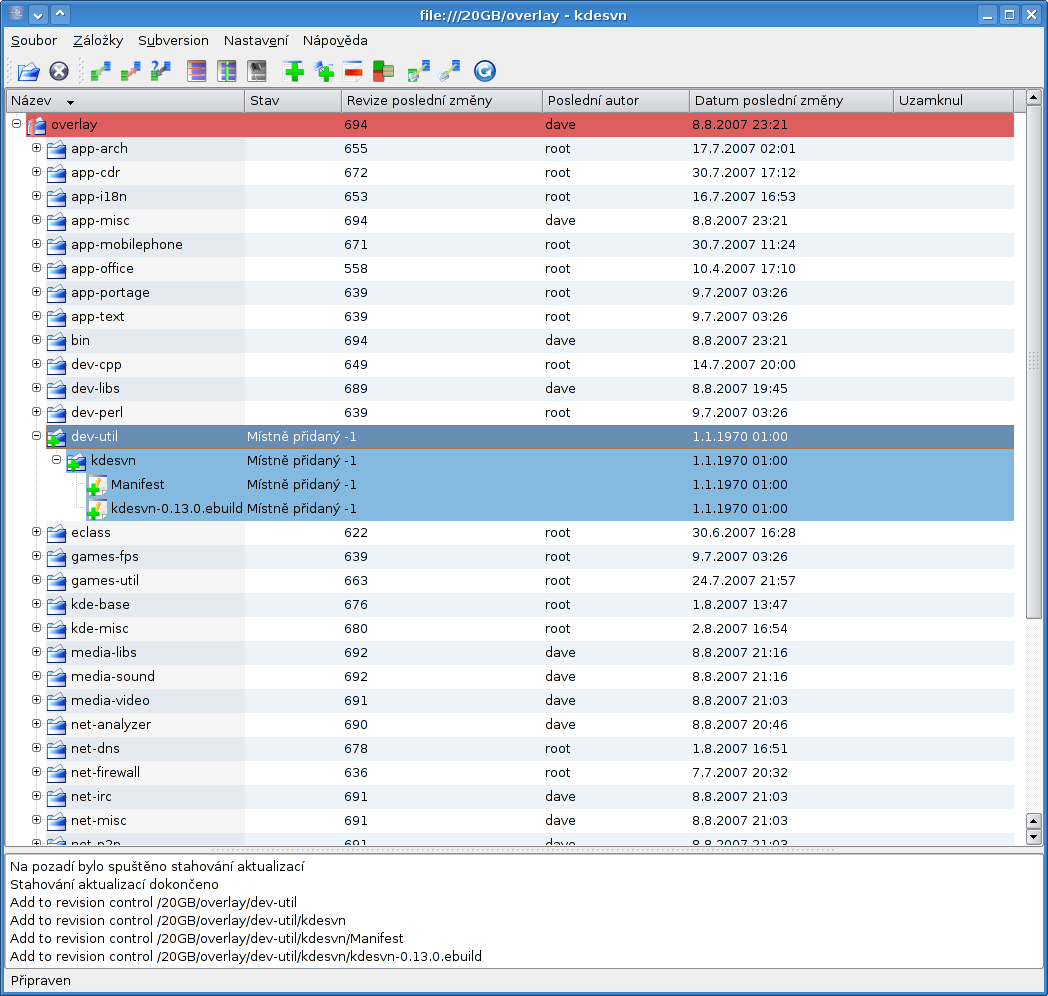Image resolution: width=1048 pixels, height=996 pixels.
Task: Click the 'Připraven' status bar text
Action: pyautogui.click(x=41, y=981)
